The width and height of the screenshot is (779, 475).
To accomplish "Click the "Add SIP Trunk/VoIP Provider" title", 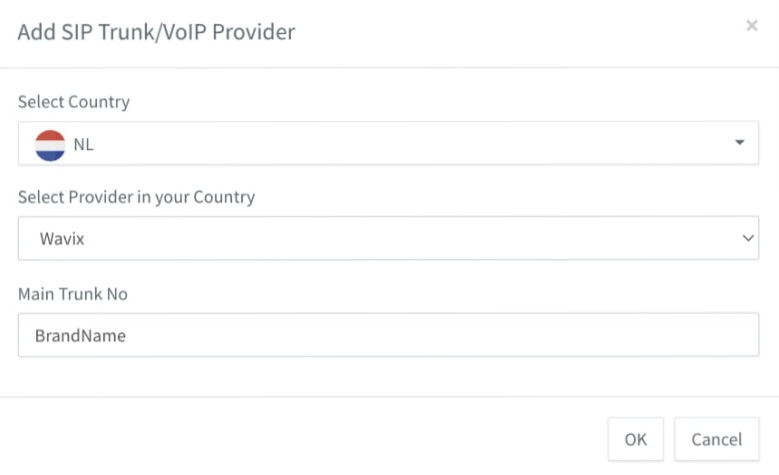I will pos(156,32).
